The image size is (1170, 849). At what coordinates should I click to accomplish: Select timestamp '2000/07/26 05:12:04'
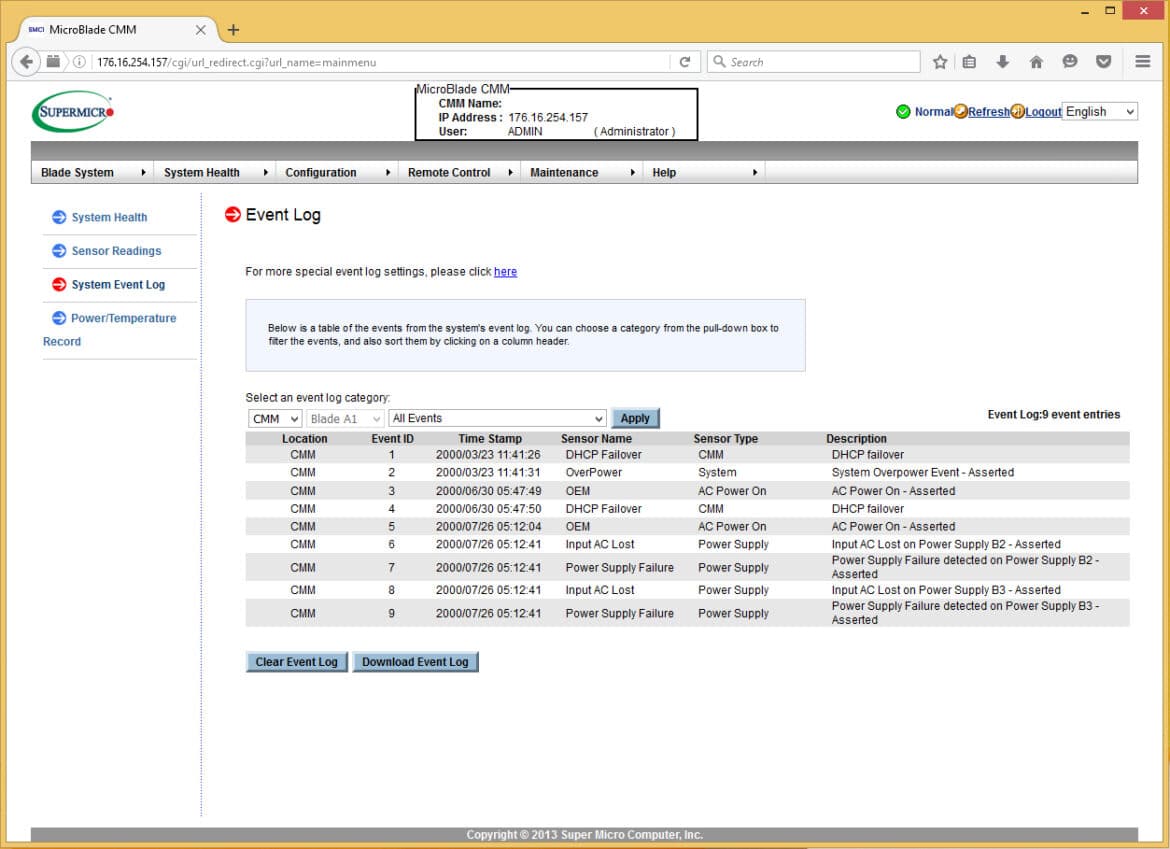(x=488, y=527)
